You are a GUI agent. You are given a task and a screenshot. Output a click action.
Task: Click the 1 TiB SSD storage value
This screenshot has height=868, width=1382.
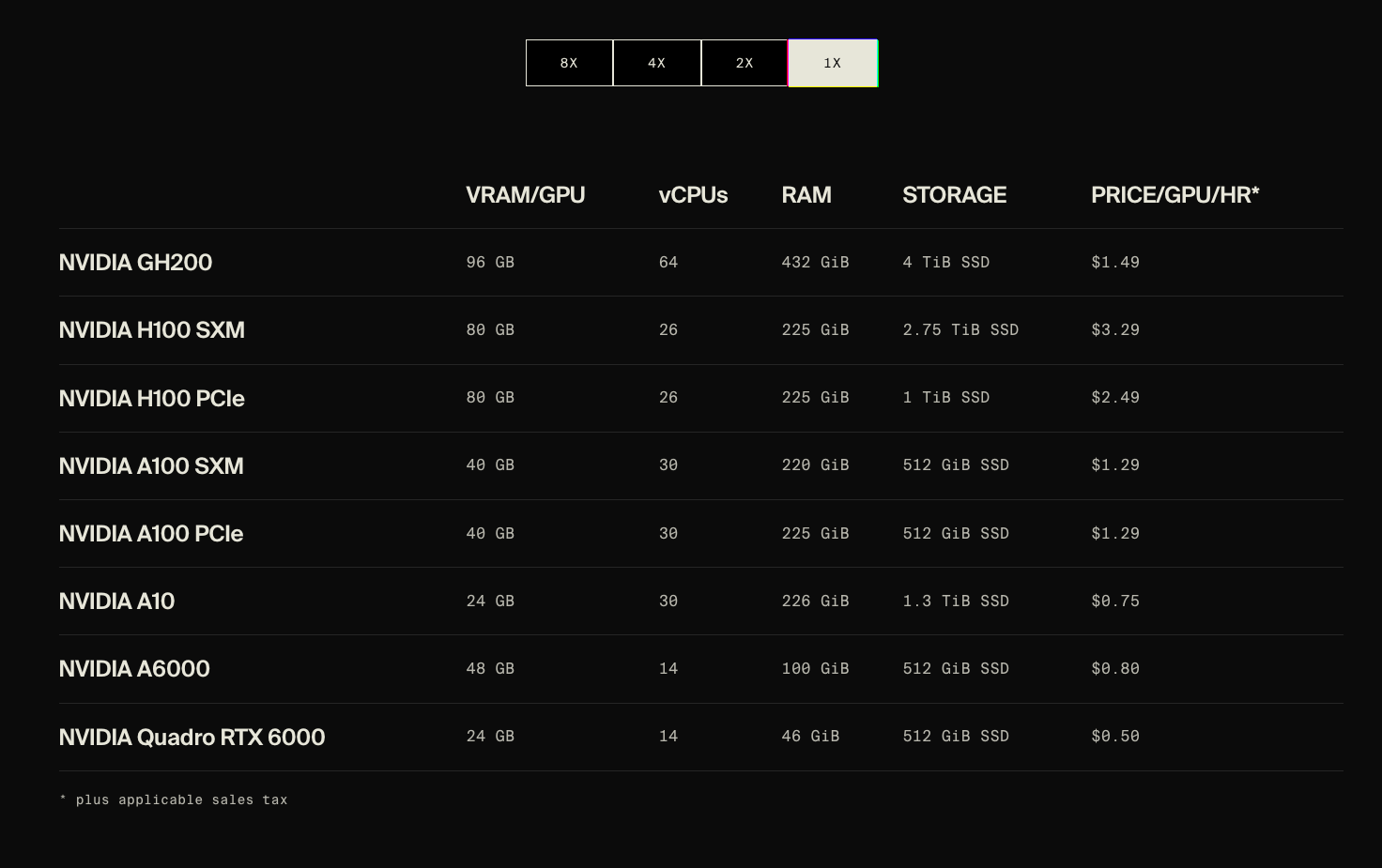[946, 398]
